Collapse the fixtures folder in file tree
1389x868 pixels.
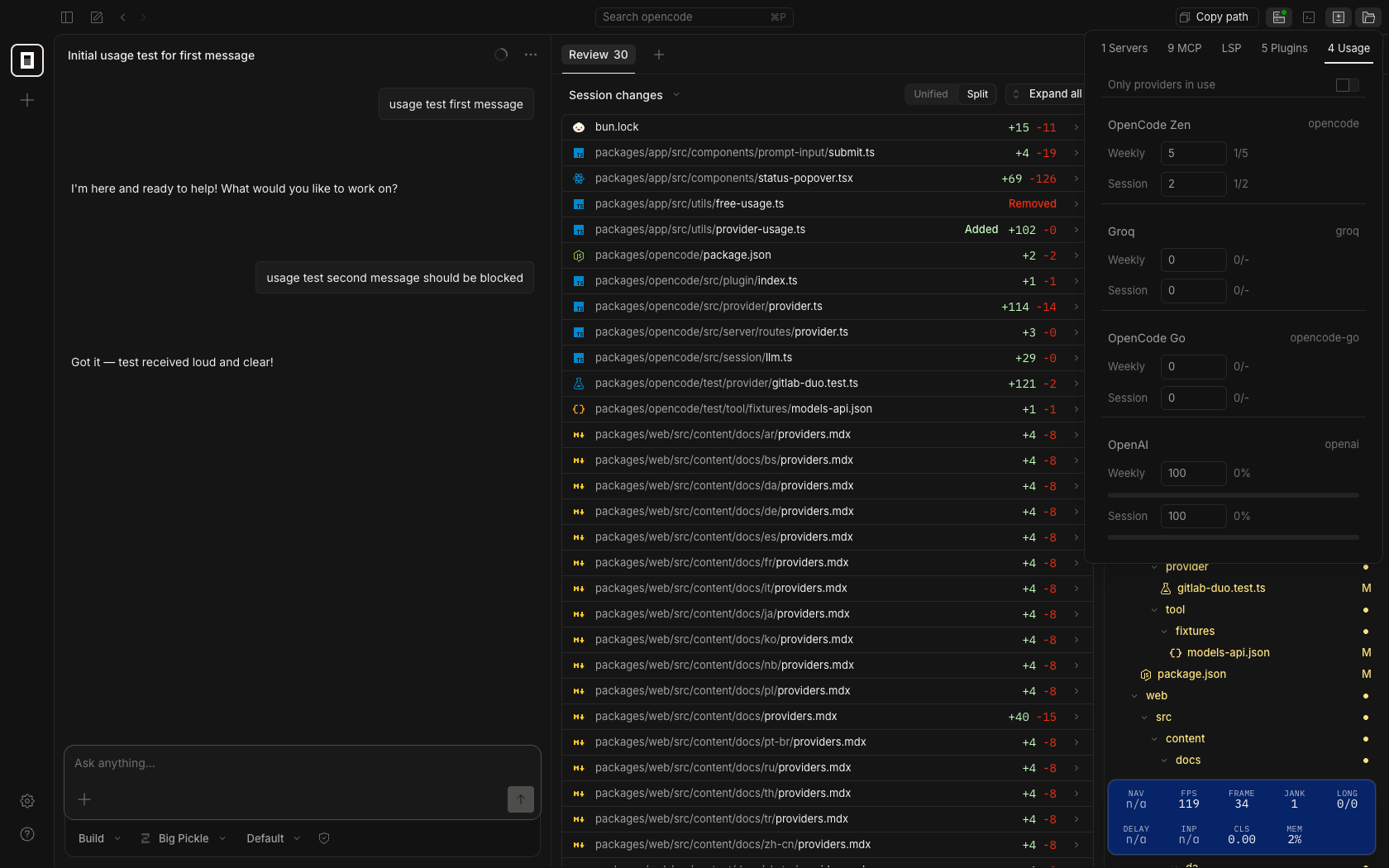tap(1164, 632)
